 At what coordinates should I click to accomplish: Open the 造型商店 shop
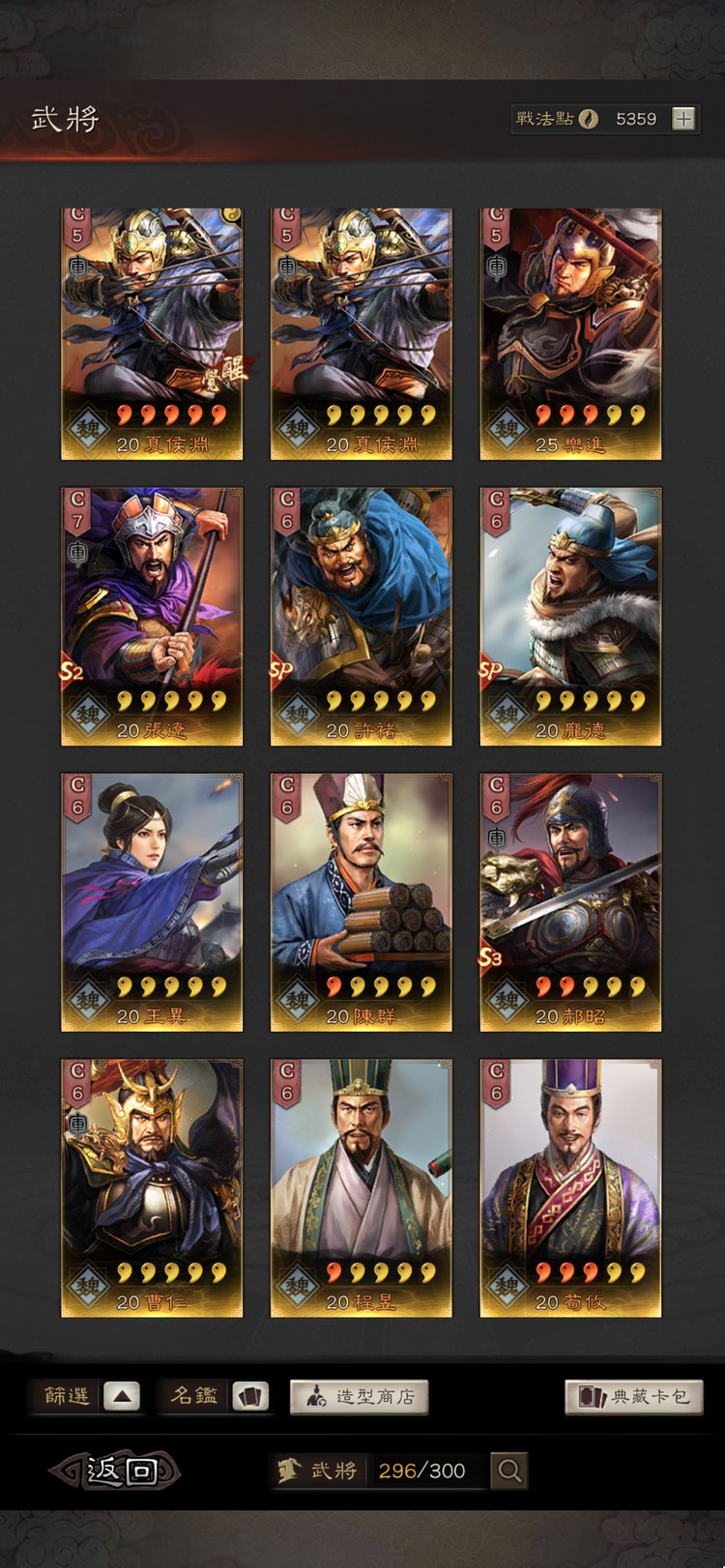pyautogui.click(x=359, y=1396)
